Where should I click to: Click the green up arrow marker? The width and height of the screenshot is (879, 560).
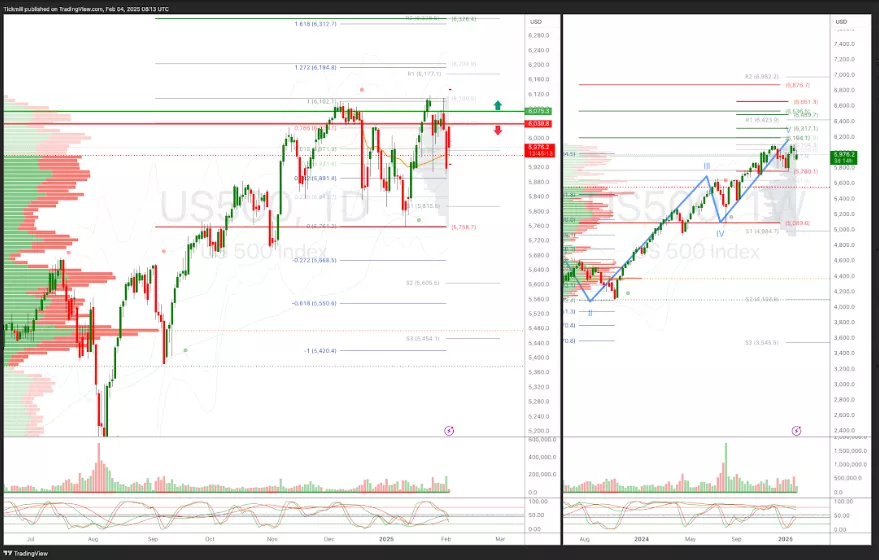pos(497,105)
